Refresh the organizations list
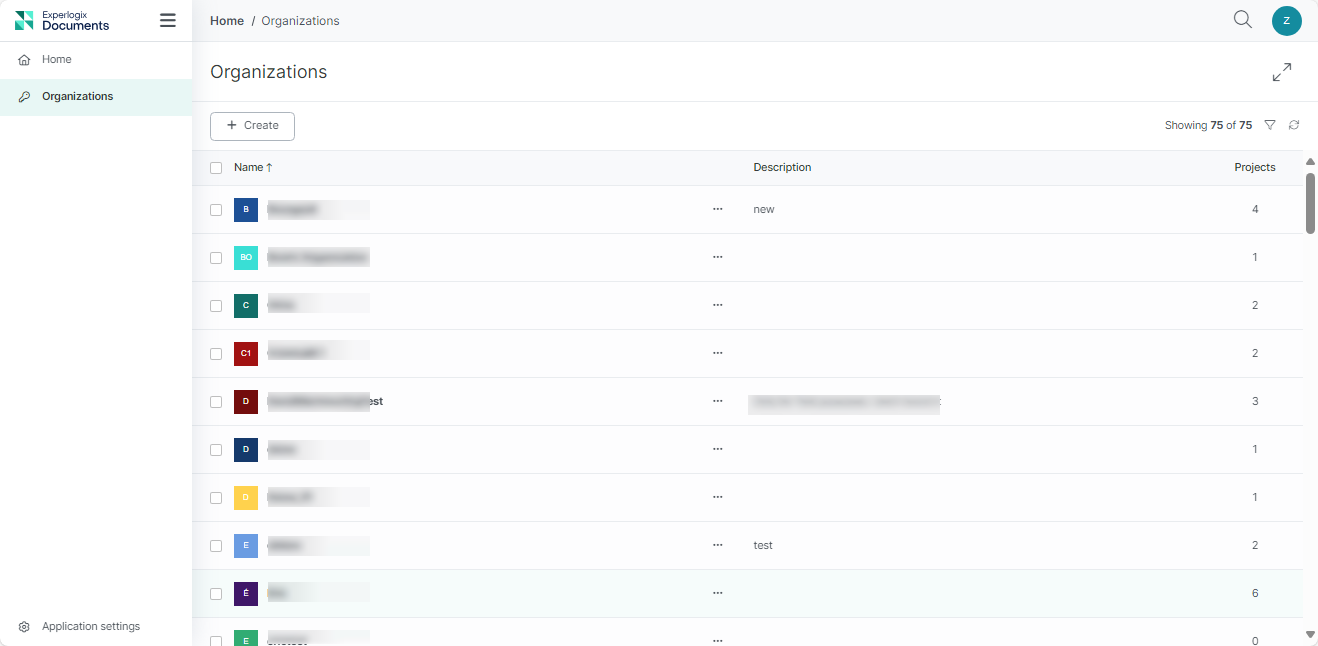This screenshot has width=1318, height=646. coord(1294,125)
